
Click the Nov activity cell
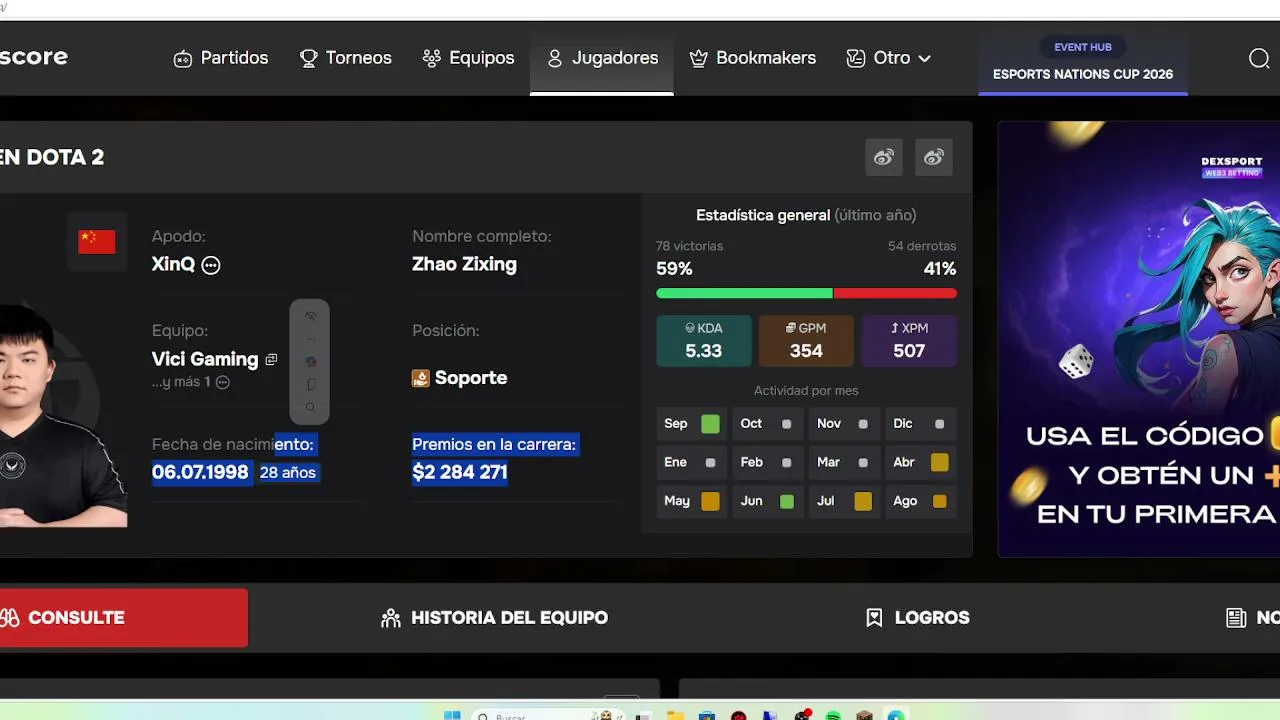click(844, 424)
